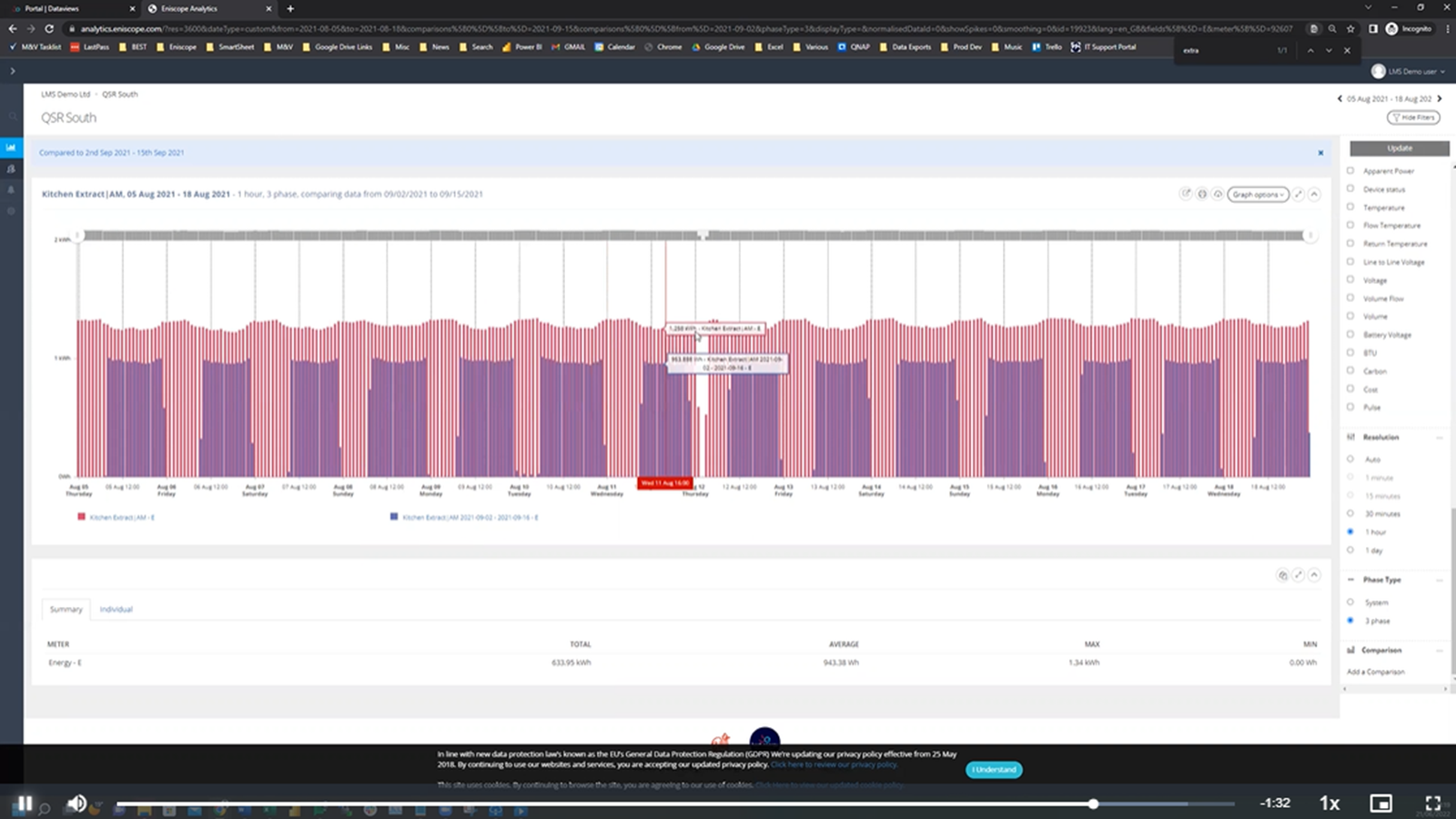The image size is (1456, 819).
Task: Click the Update button
Action: (x=1400, y=148)
